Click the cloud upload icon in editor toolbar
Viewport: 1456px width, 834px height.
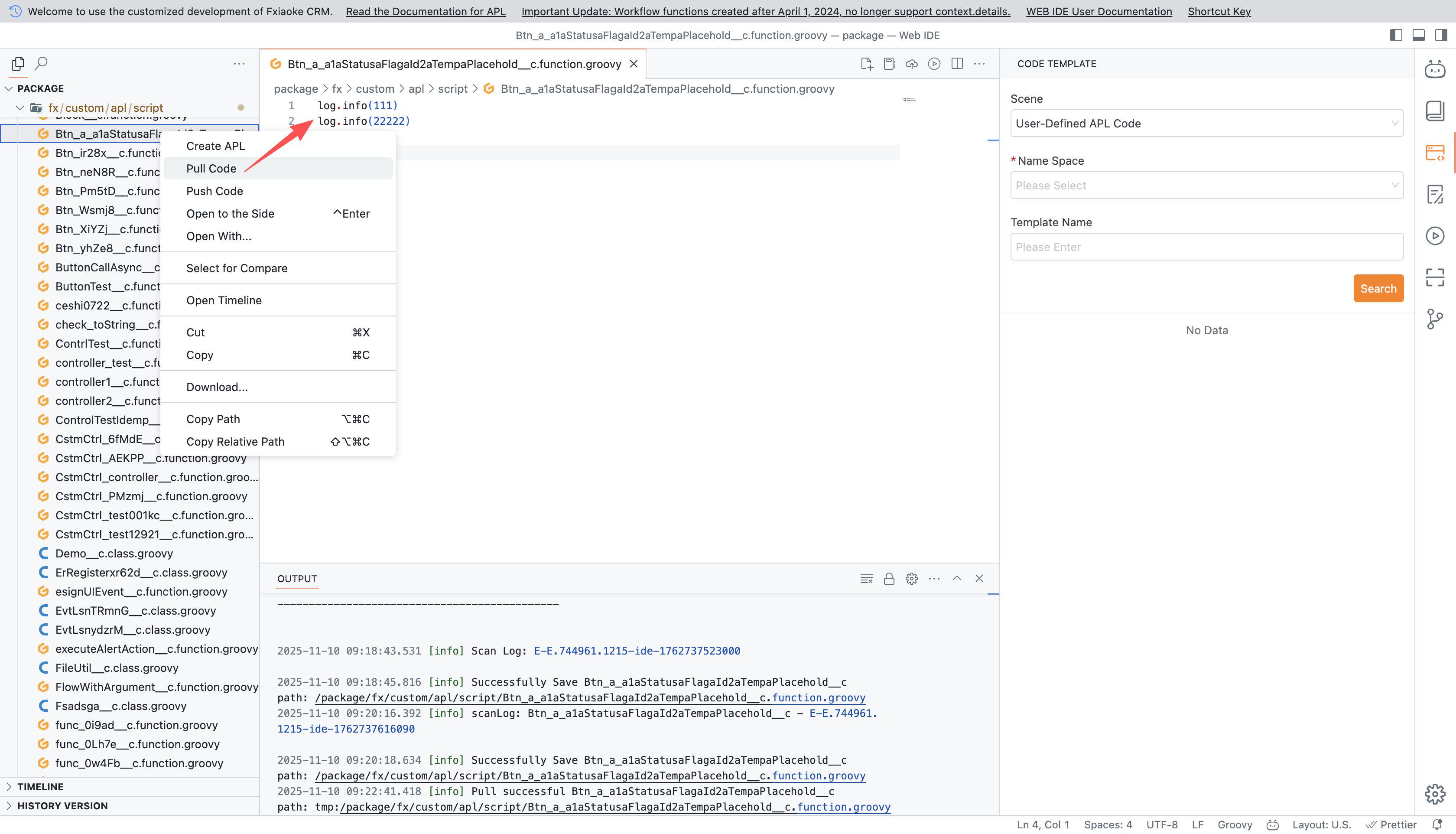point(911,64)
